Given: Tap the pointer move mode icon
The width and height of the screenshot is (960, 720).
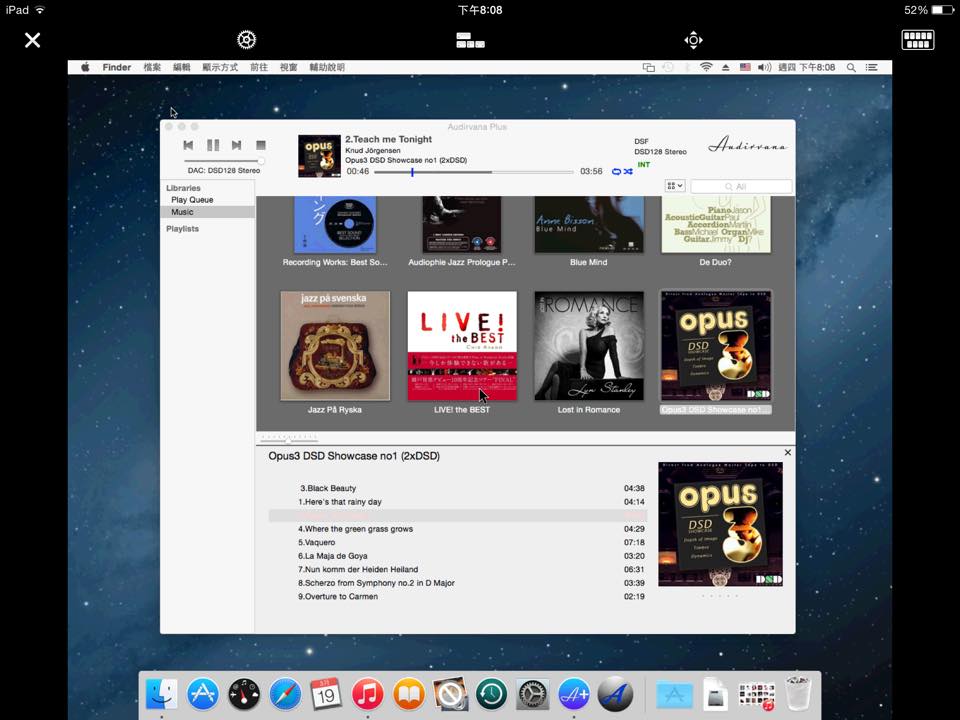Looking at the screenshot, I should (x=693, y=40).
